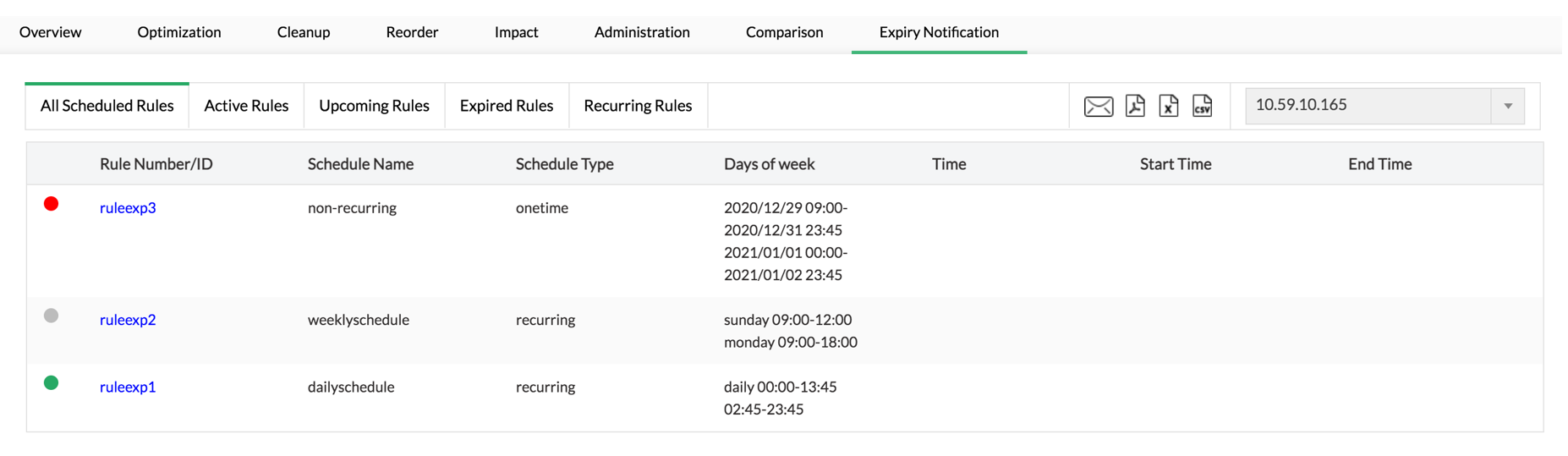The width and height of the screenshot is (1568, 456).
Task: Open the ruleexp2 rule link
Action: [x=128, y=320]
